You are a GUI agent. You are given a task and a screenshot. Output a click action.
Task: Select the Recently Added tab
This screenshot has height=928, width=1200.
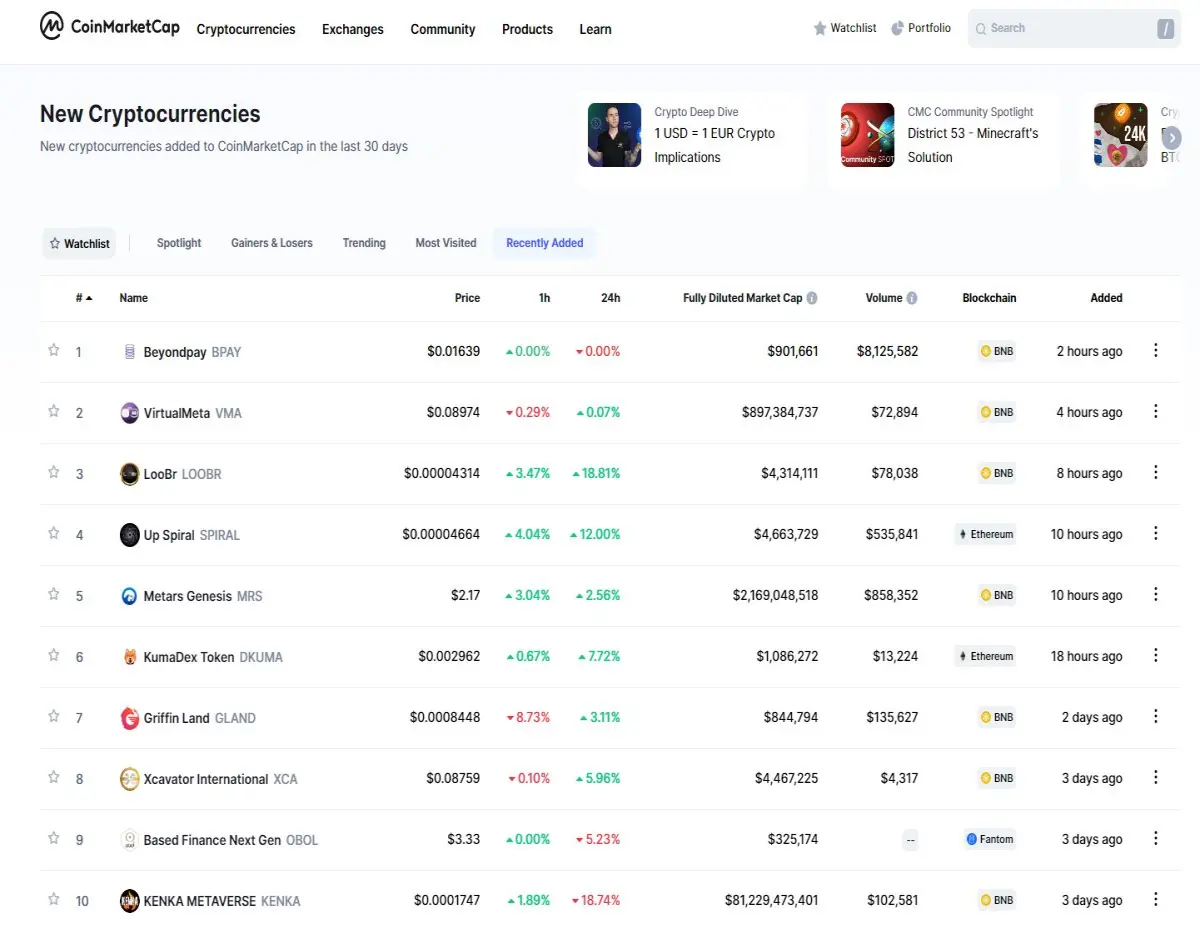click(545, 243)
